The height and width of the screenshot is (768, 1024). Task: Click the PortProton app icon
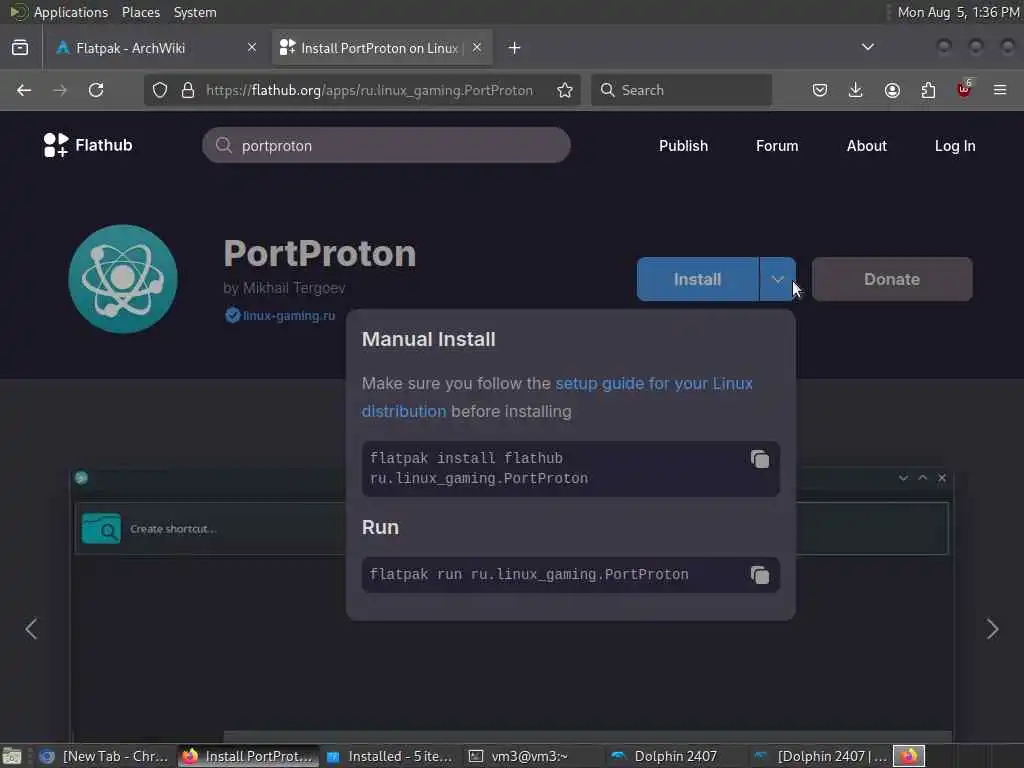[123, 280]
